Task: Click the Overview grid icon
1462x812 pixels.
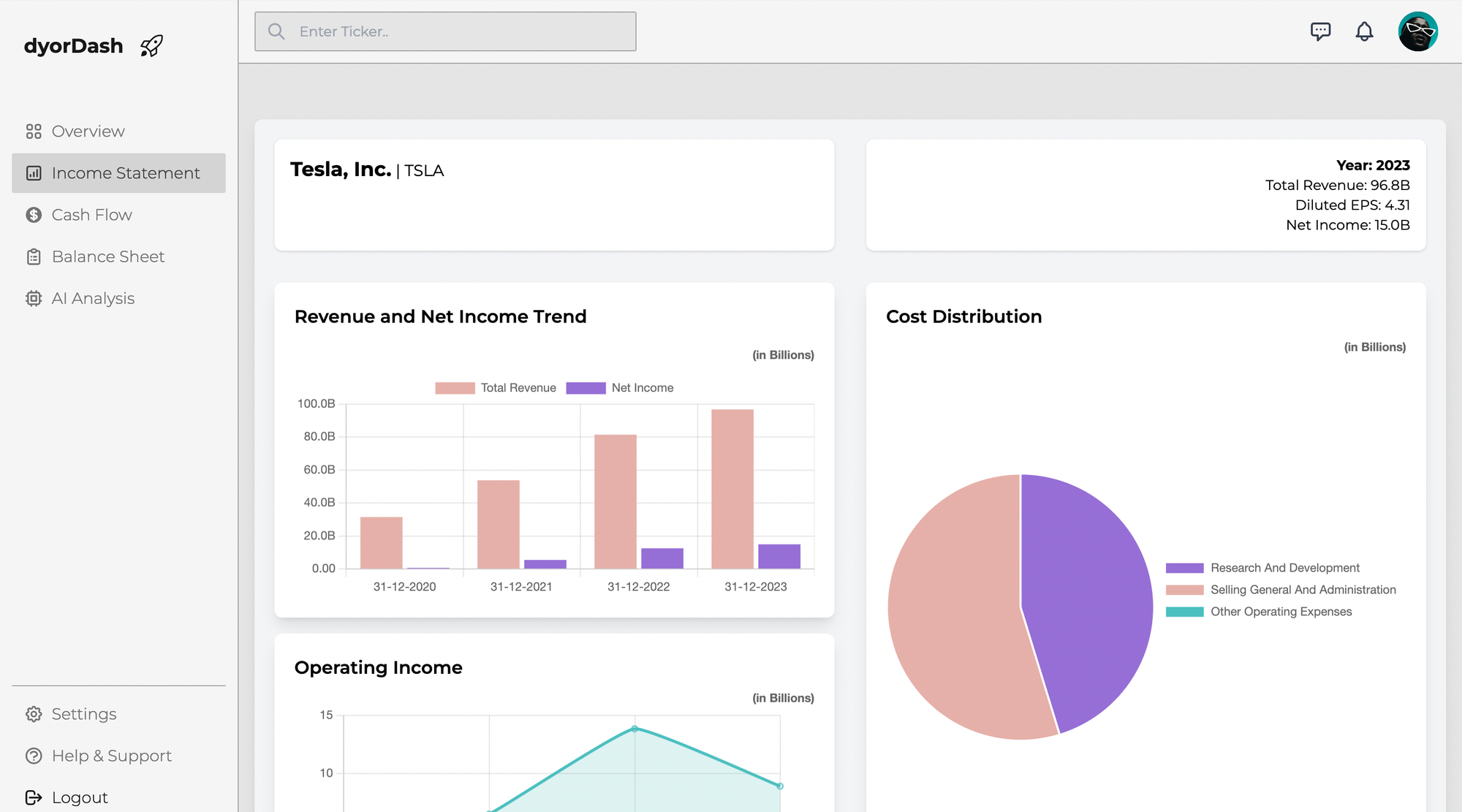Action: coord(34,132)
